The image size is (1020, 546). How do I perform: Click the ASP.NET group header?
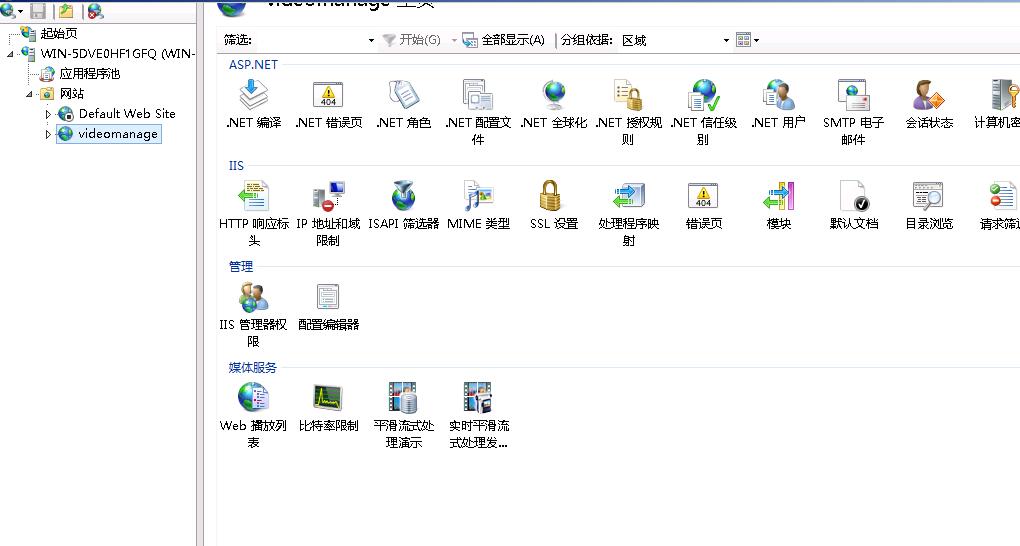[x=253, y=64]
